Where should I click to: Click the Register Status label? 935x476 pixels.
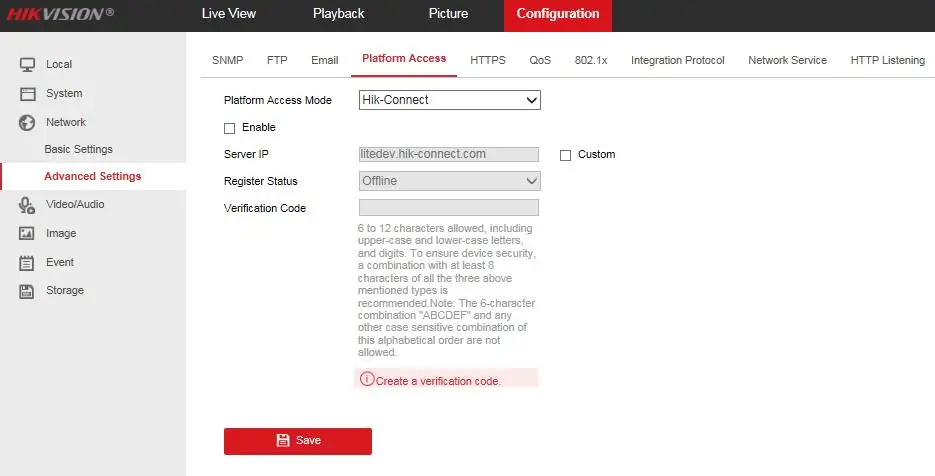261,181
